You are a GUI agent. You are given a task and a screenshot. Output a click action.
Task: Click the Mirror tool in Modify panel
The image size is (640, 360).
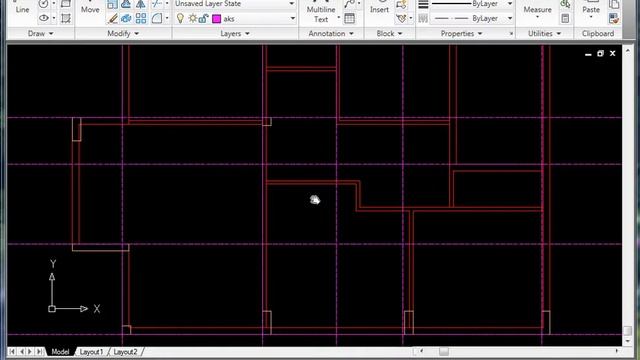(x=140, y=4)
